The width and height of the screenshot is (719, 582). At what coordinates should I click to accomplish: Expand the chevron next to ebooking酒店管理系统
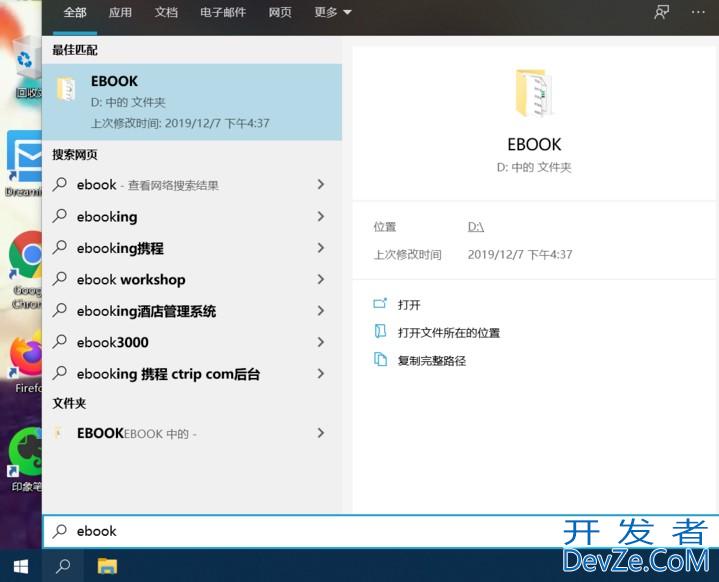coord(321,311)
